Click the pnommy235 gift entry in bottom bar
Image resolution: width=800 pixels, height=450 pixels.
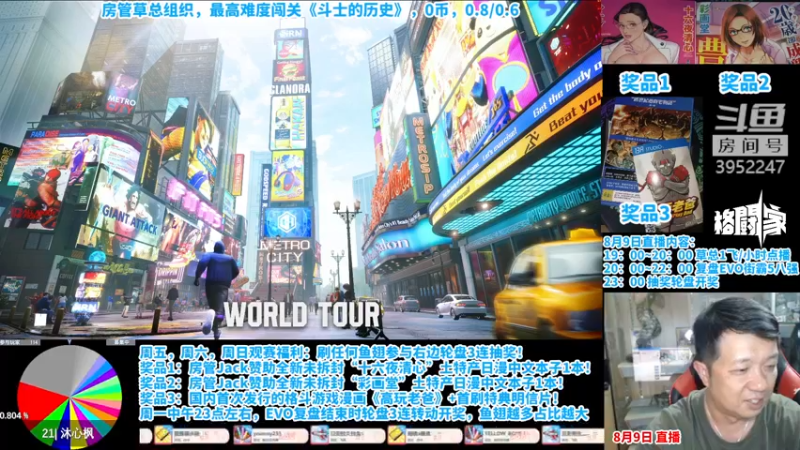pyautogui.click(x=270, y=435)
